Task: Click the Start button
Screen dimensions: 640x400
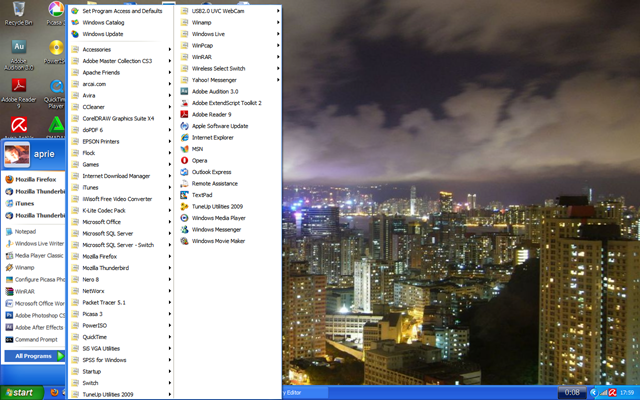Action: click(x=21, y=393)
